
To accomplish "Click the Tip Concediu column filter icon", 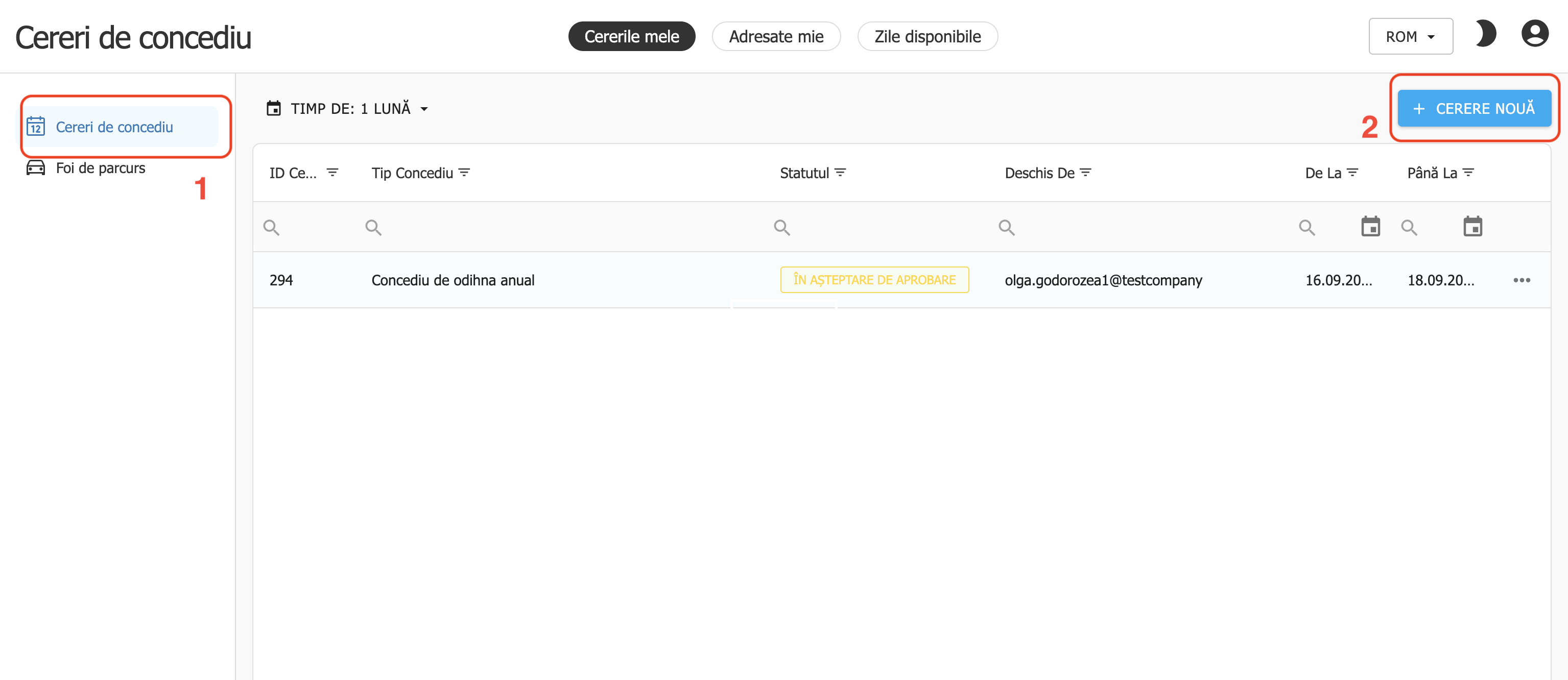I will click(x=464, y=173).
